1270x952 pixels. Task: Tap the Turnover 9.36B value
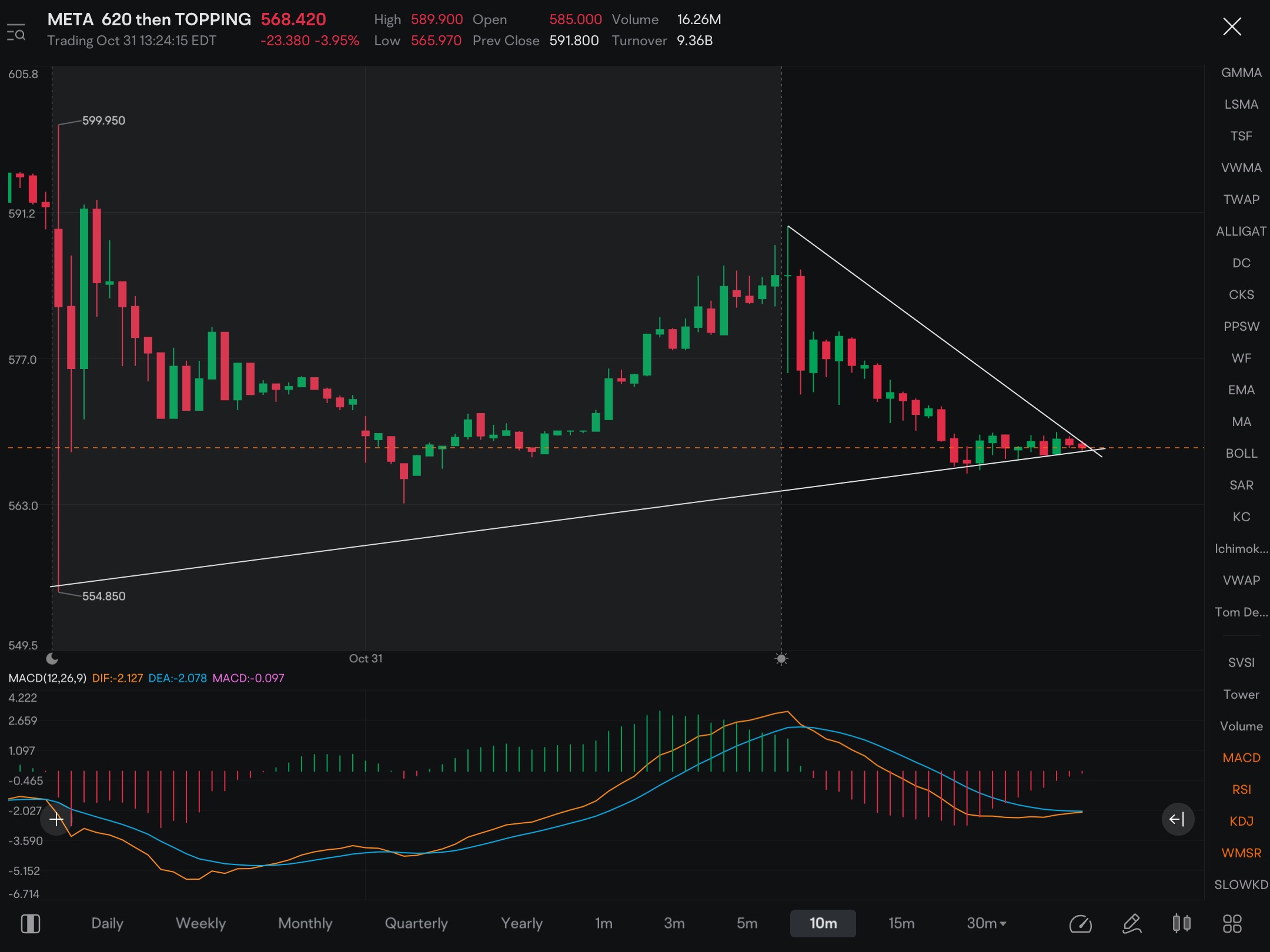coord(695,41)
